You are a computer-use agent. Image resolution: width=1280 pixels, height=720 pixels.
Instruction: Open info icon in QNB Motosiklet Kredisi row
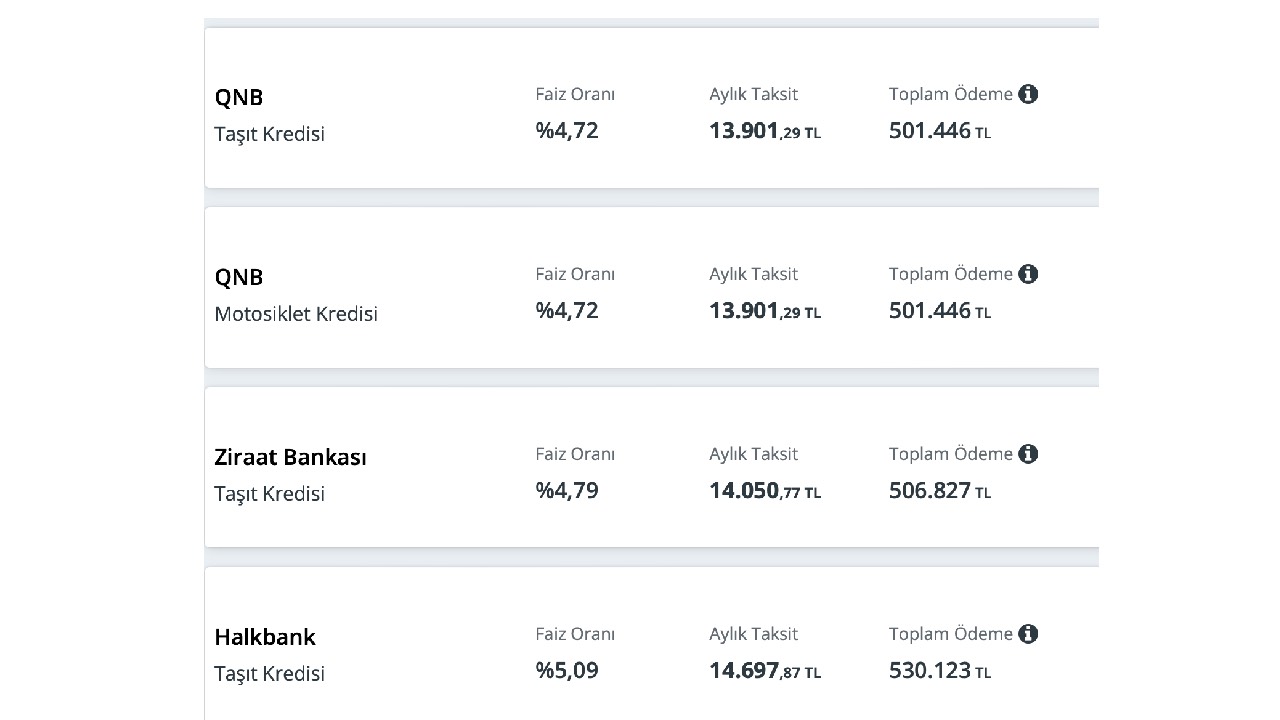coord(1028,274)
